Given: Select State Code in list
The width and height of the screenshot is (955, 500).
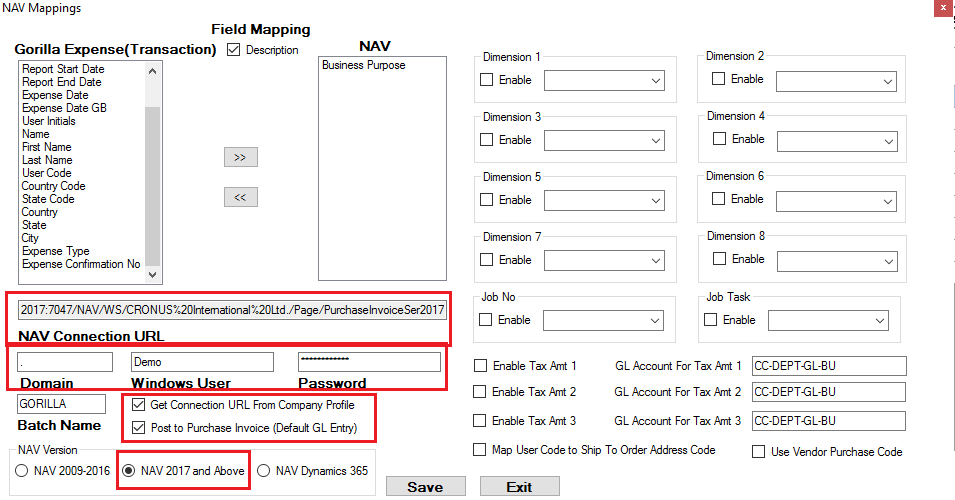Looking at the screenshot, I should (48, 199).
